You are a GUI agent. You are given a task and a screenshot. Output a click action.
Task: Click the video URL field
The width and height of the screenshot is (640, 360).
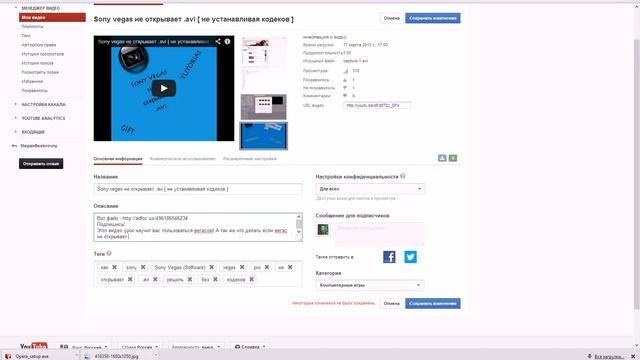(x=377, y=105)
